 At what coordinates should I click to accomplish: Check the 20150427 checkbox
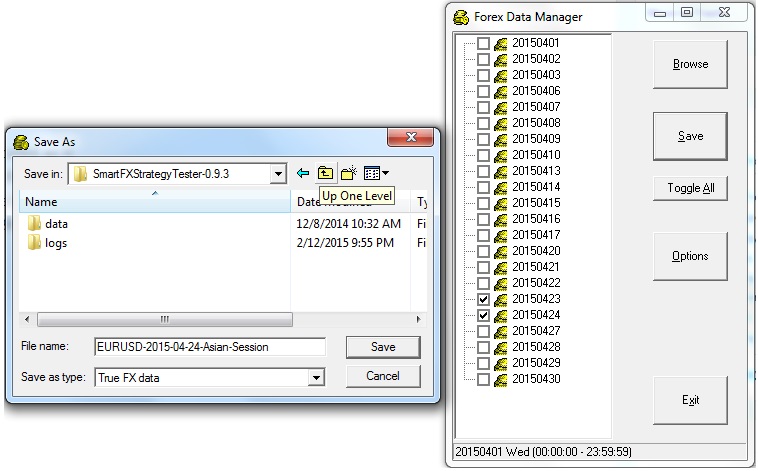483,331
